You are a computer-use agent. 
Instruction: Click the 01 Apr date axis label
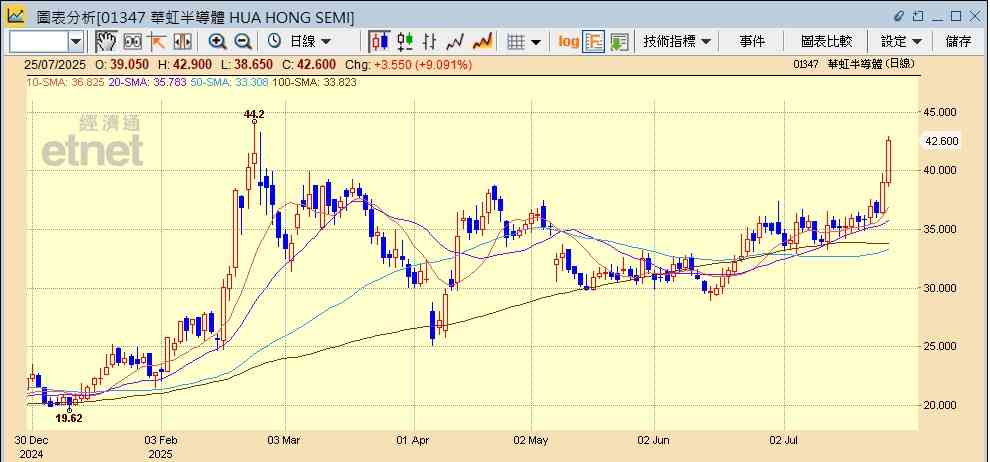tap(414, 440)
